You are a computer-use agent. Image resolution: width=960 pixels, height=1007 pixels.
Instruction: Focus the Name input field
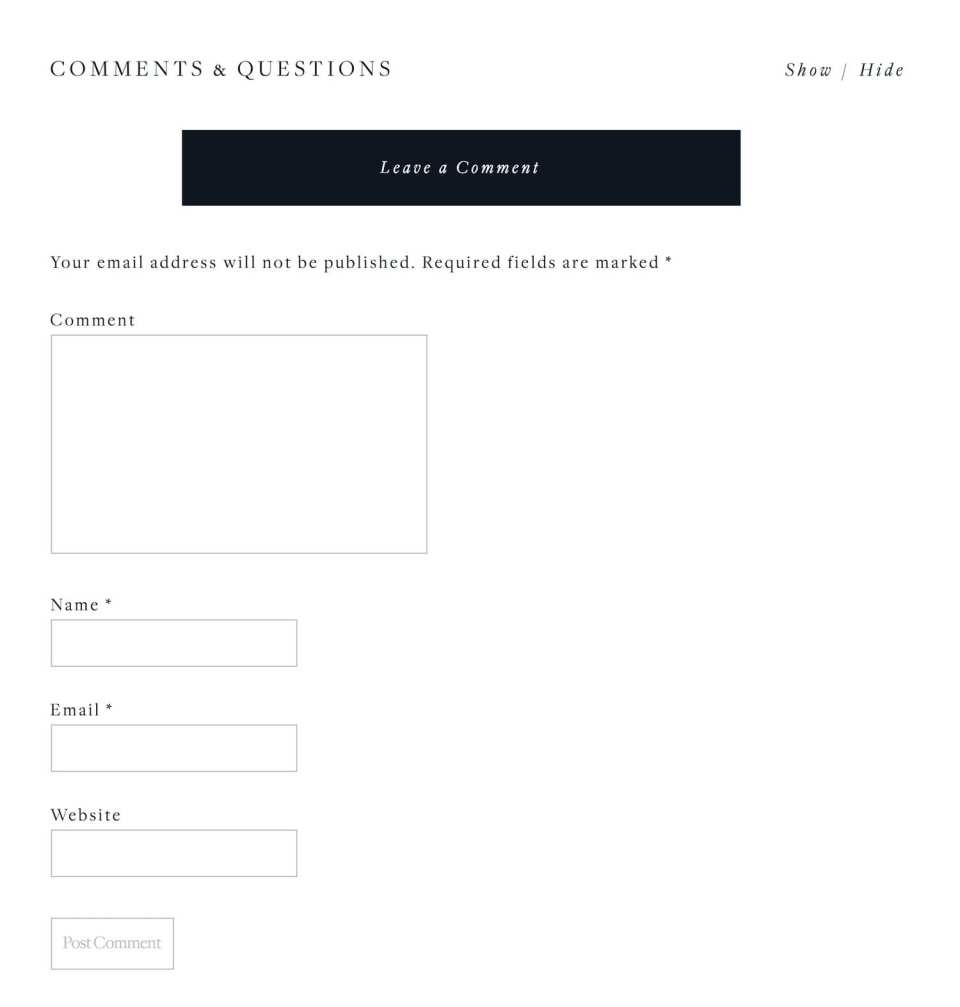click(x=173, y=642)
